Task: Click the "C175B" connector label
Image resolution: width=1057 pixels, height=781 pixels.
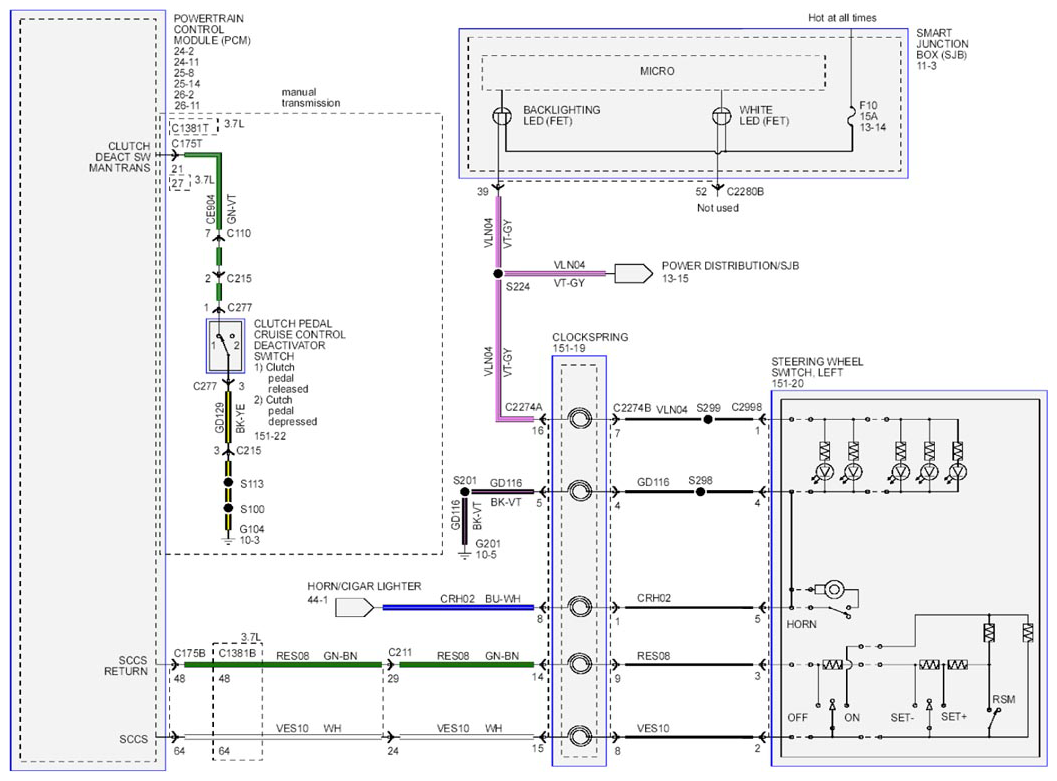Action: tap(189, 653)
